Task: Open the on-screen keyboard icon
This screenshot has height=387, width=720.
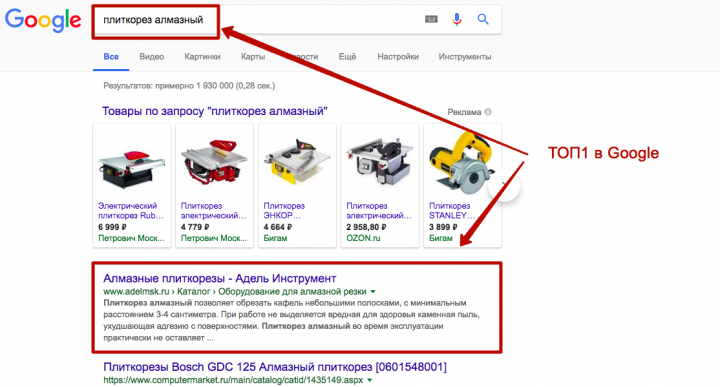Action: click(x=431, y=19)
